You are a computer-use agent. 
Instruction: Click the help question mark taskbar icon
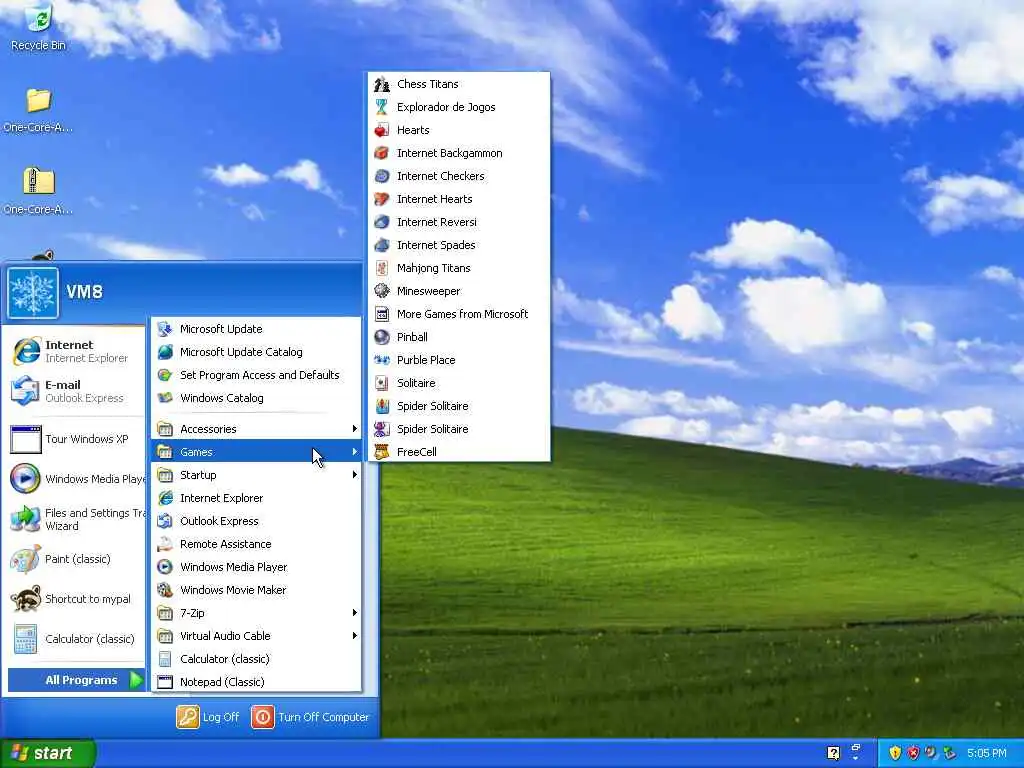point(833,753)
